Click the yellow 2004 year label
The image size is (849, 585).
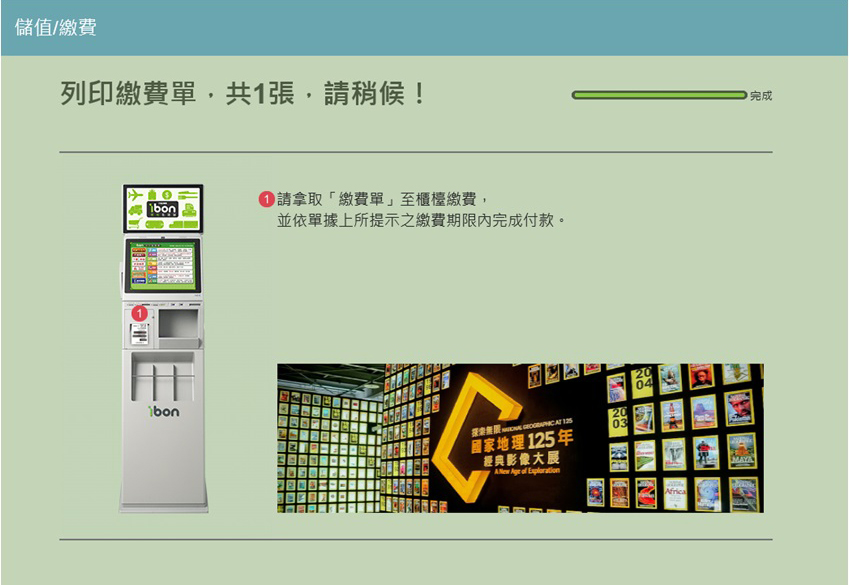point(641,381)
